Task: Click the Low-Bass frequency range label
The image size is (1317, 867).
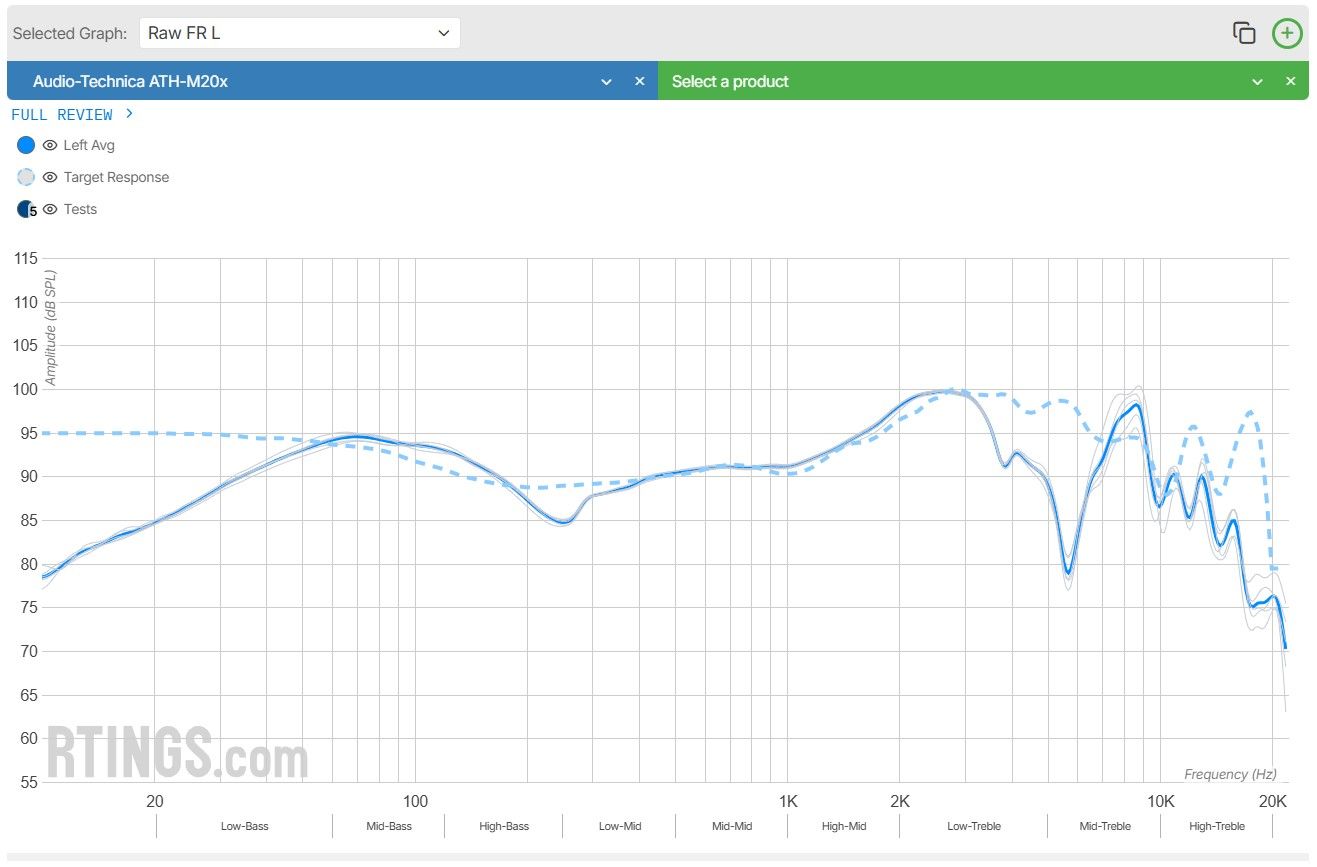Action: coord(245,826)
